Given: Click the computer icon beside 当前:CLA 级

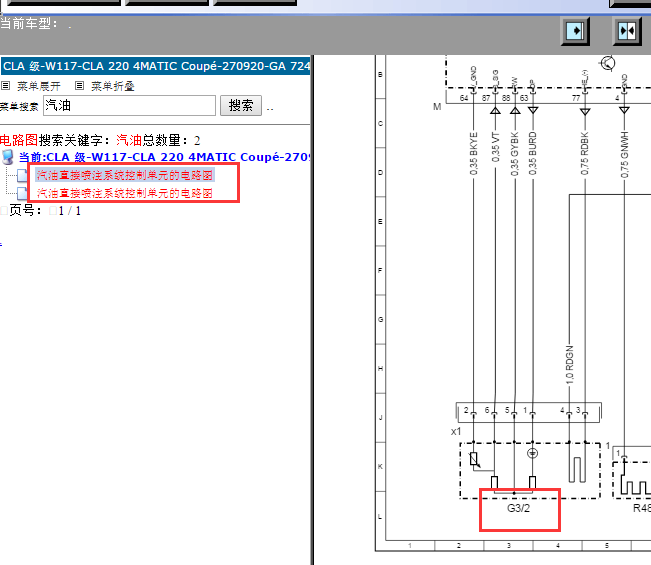Looking at the screenshot, I should pyautogui.click(x=7, y=157).
